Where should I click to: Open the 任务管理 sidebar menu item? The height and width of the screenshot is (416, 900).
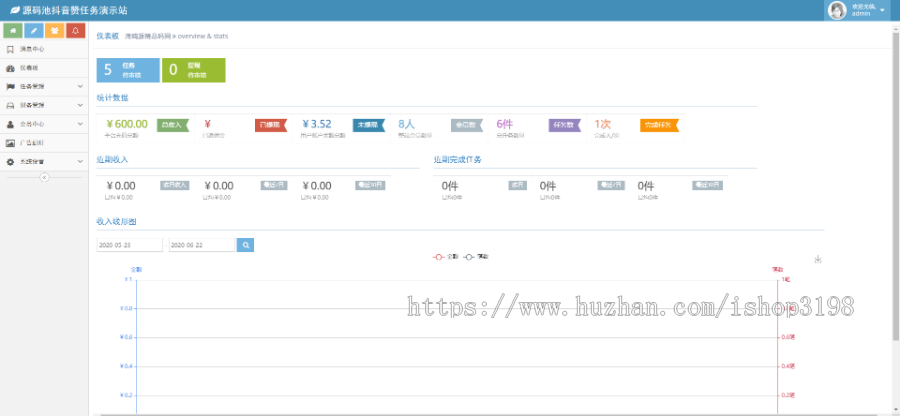(44, 87)
